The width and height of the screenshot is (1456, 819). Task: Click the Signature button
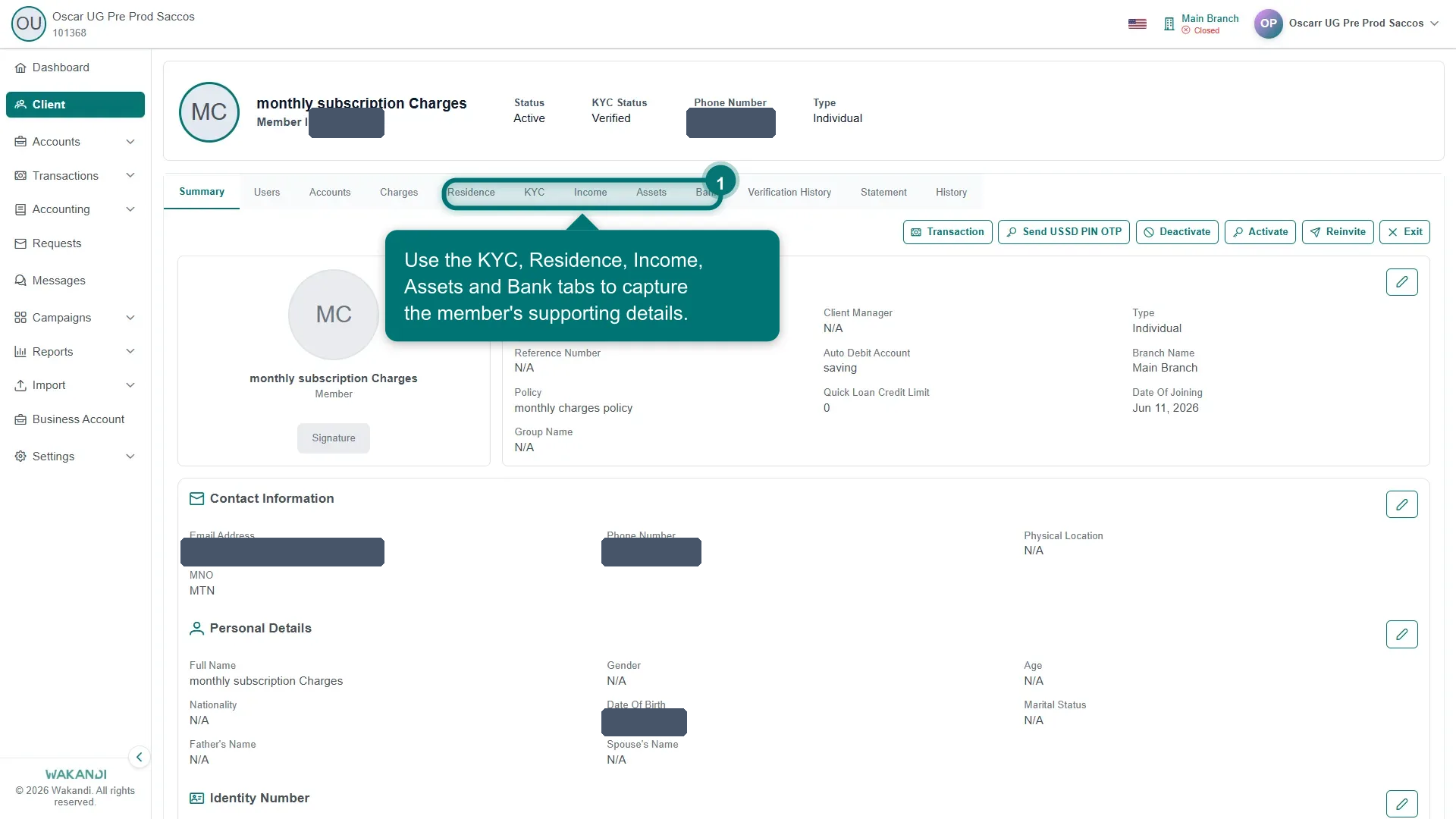tap(334, 438)
